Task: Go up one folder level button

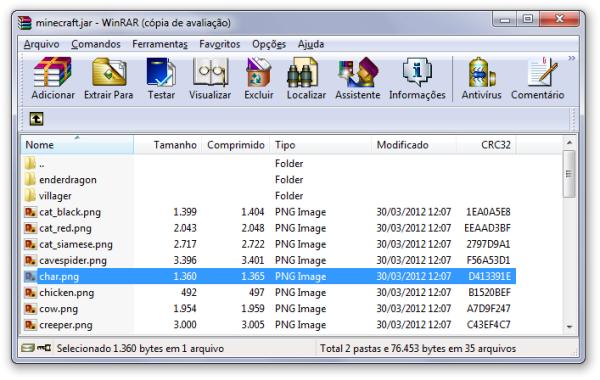Action: click(x=36, y=119)
